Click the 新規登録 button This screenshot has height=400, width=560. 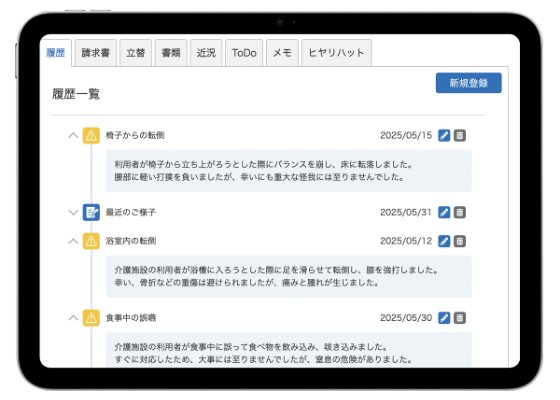click(469, 83)
